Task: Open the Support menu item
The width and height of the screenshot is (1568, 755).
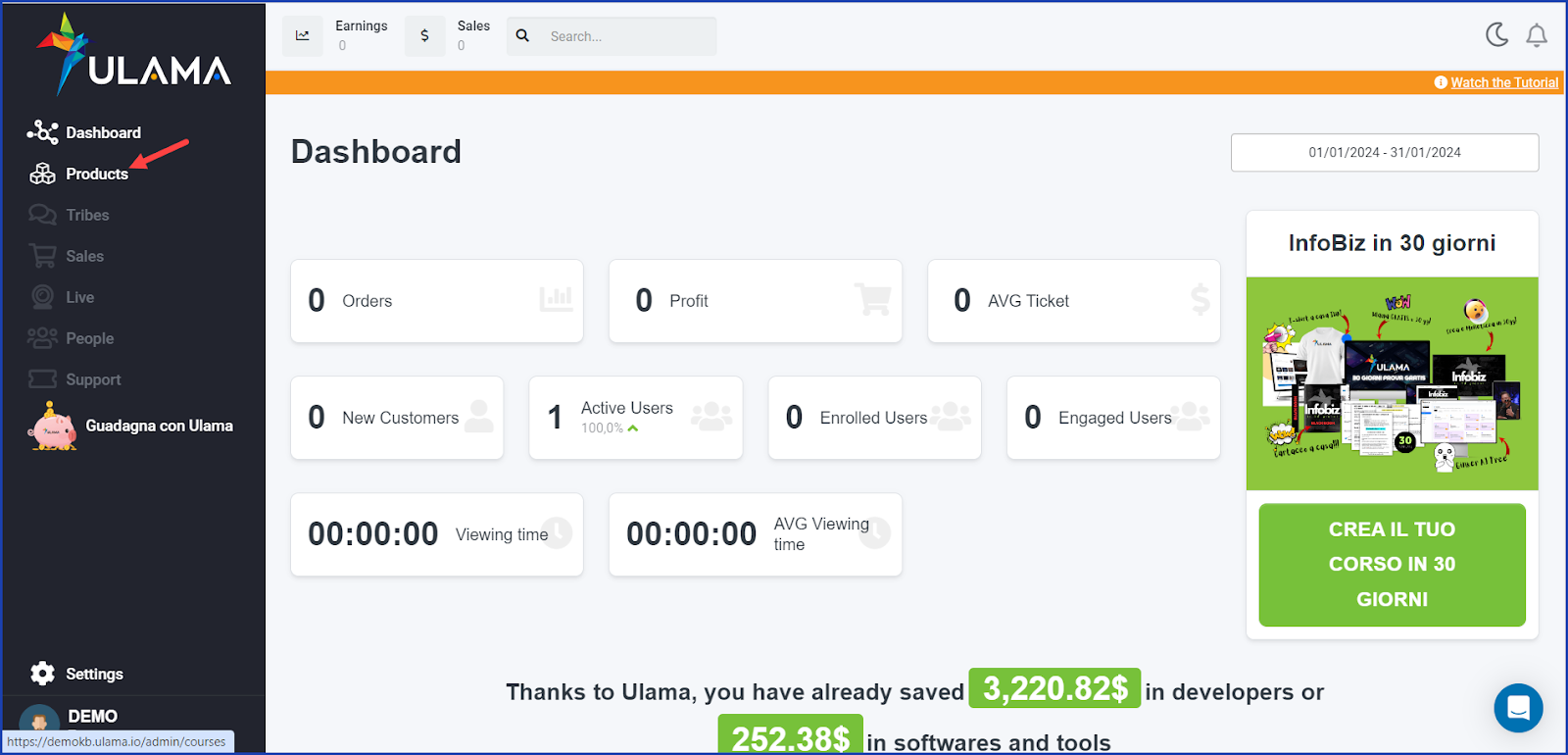Action: tap(93, 379)
